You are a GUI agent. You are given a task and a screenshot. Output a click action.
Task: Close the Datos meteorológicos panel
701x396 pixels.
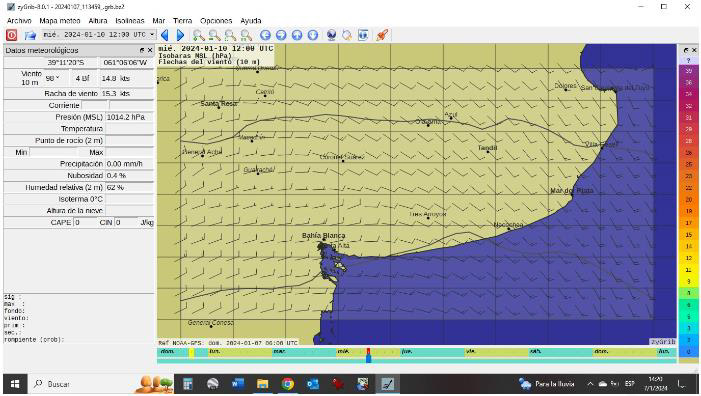pos(150,50)
